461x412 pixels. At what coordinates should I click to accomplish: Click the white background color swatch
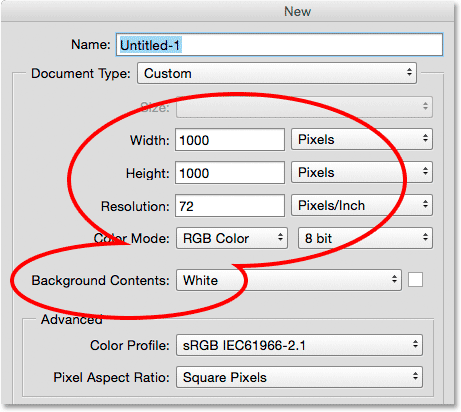pos(415,280)
